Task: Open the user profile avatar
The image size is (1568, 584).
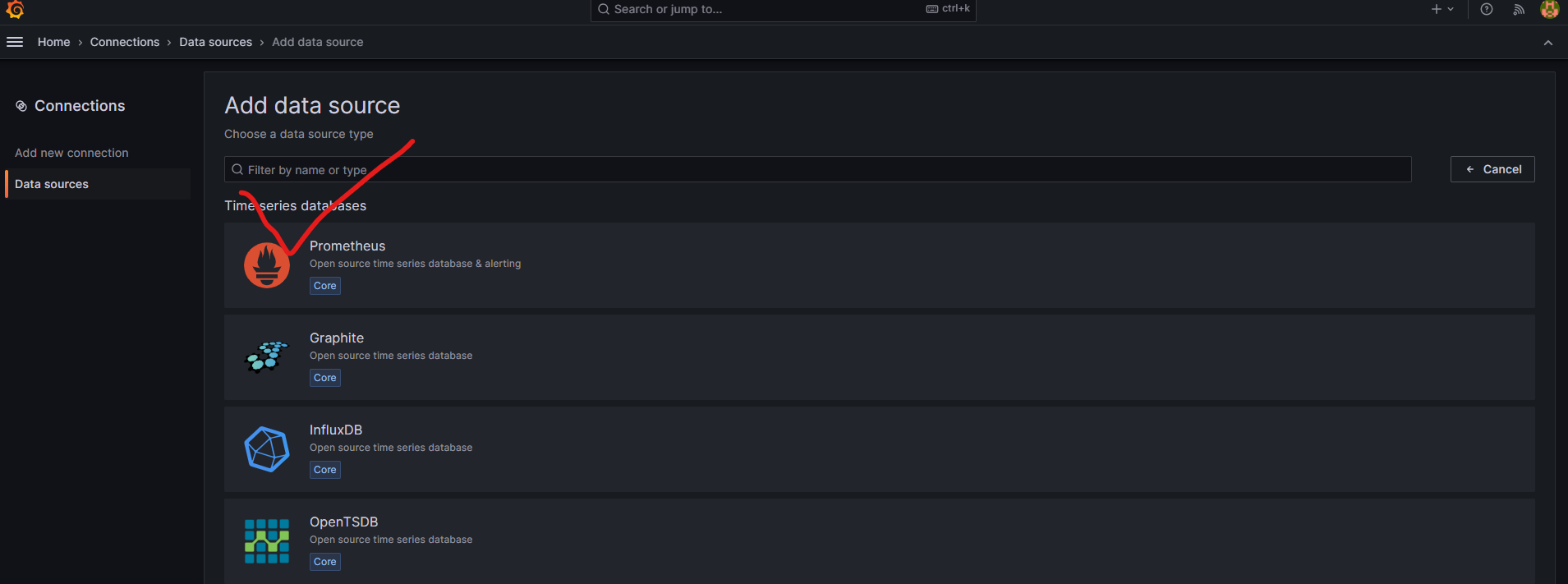Action: pyautogui.click(x=1550, y=9)
